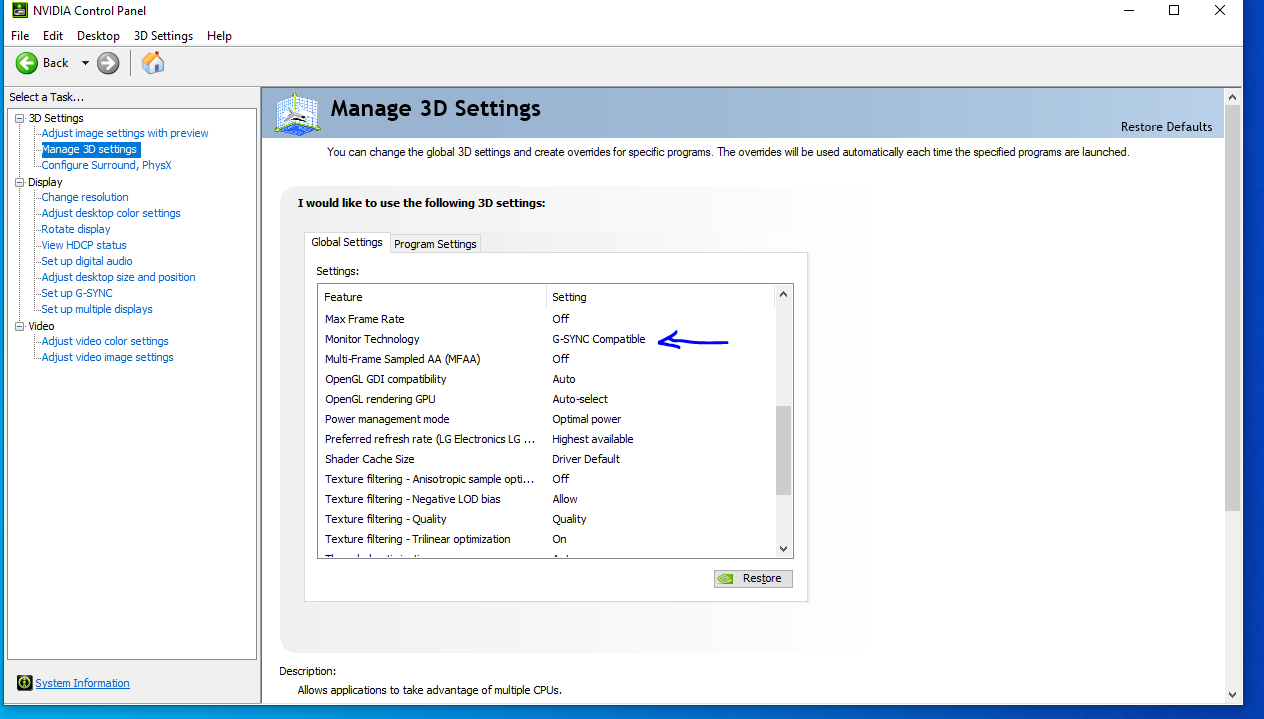Open Rotate display page

[76, 229]
